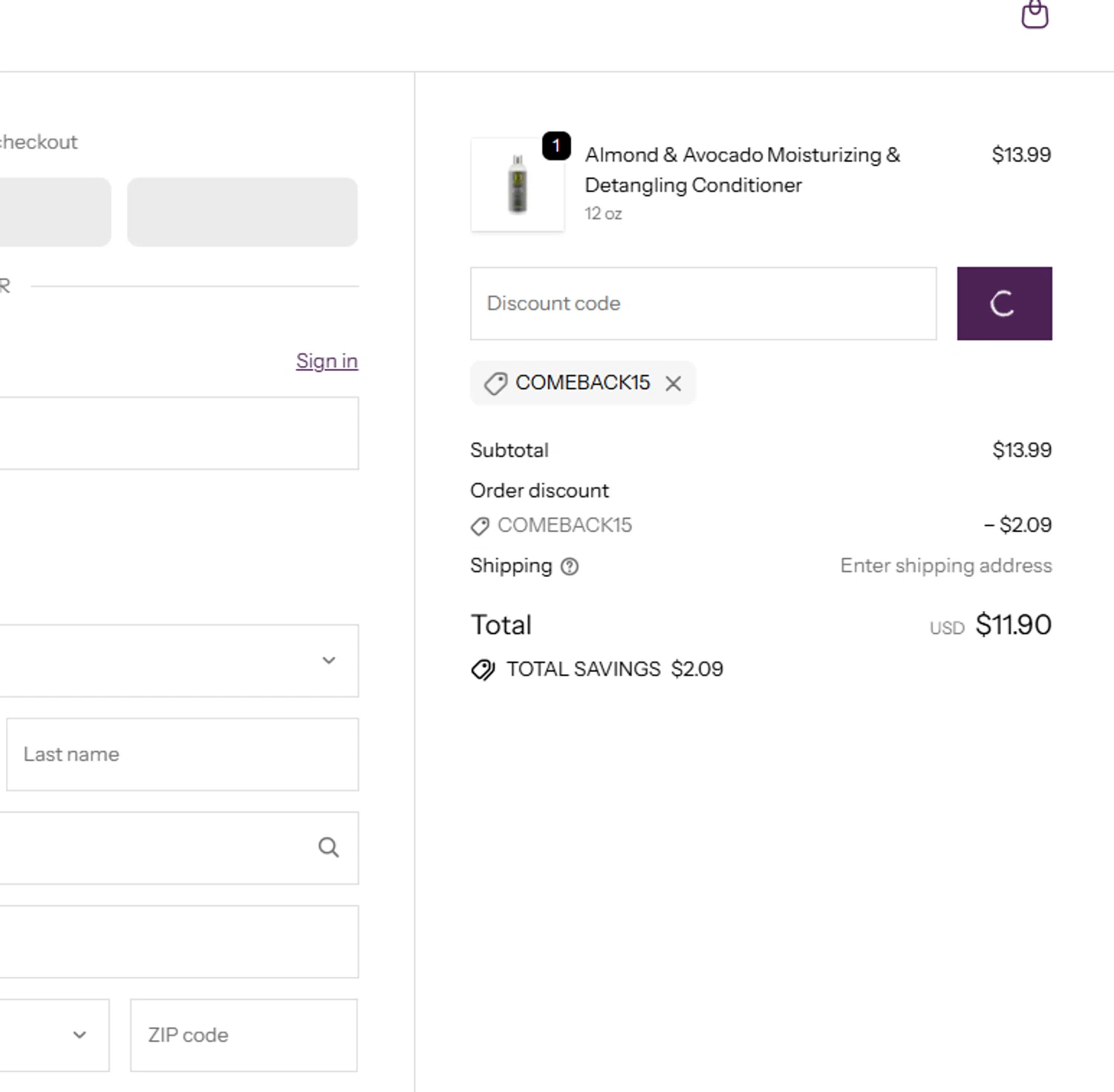Click the address search input field
Screen dimensions: 1114x1092
tap(156, 848)
